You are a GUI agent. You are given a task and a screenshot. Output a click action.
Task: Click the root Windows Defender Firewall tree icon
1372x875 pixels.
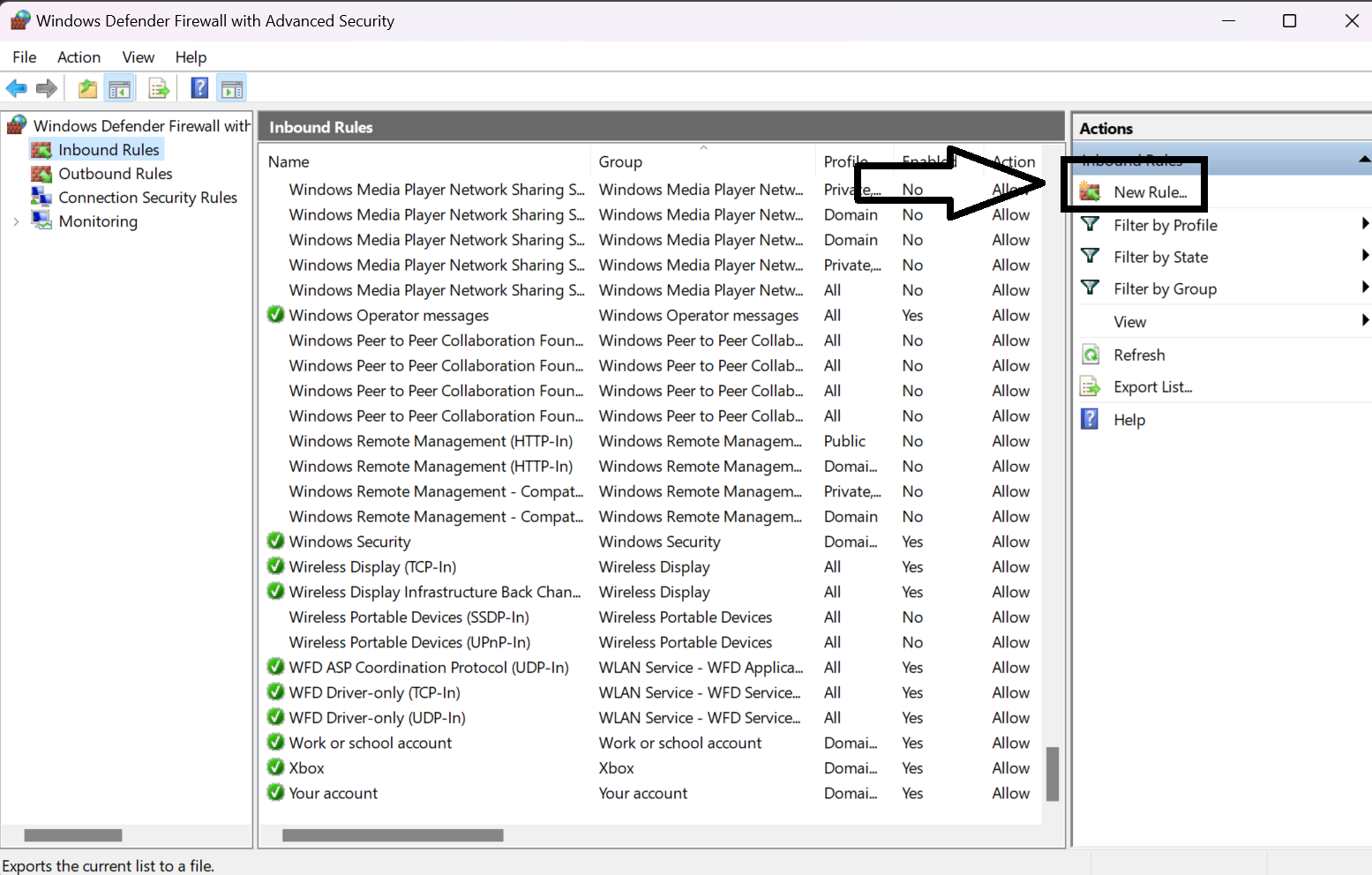point(17,125)
